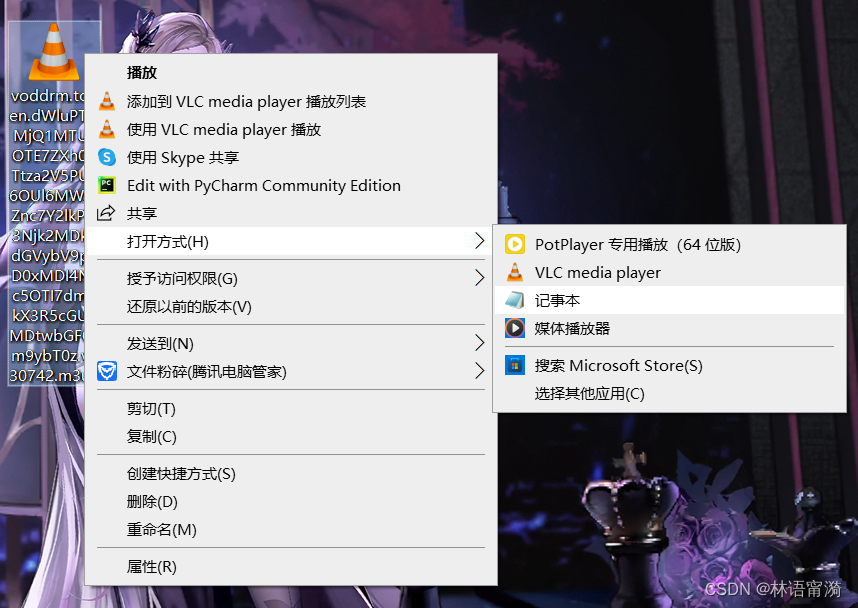The width and height of the screenshot is (858, 608).
Task: Click the PyCharm icon in context menu
Action: pyautogui.click(x=107, y=185)
